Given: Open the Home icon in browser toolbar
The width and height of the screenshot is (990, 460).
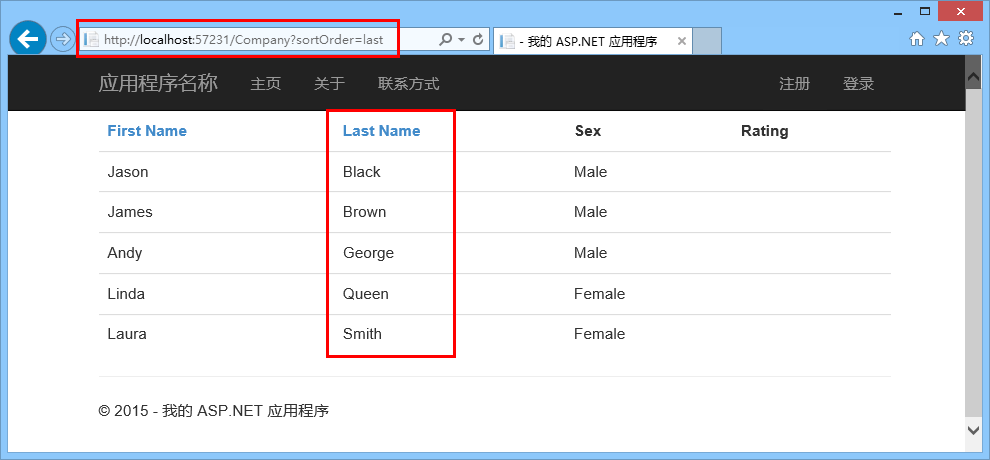Looking at the screenshot, I should 917,39.
